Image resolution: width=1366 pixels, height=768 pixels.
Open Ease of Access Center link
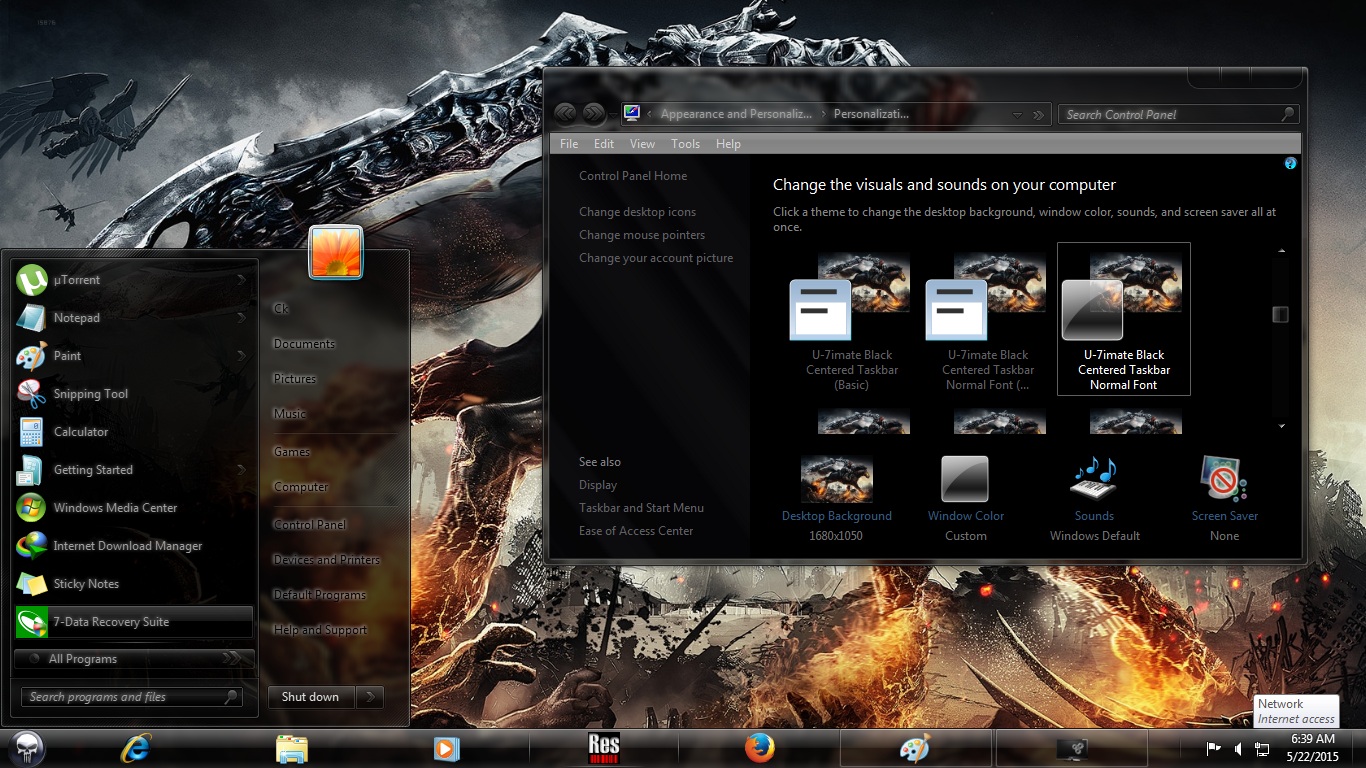coord(636,531)
